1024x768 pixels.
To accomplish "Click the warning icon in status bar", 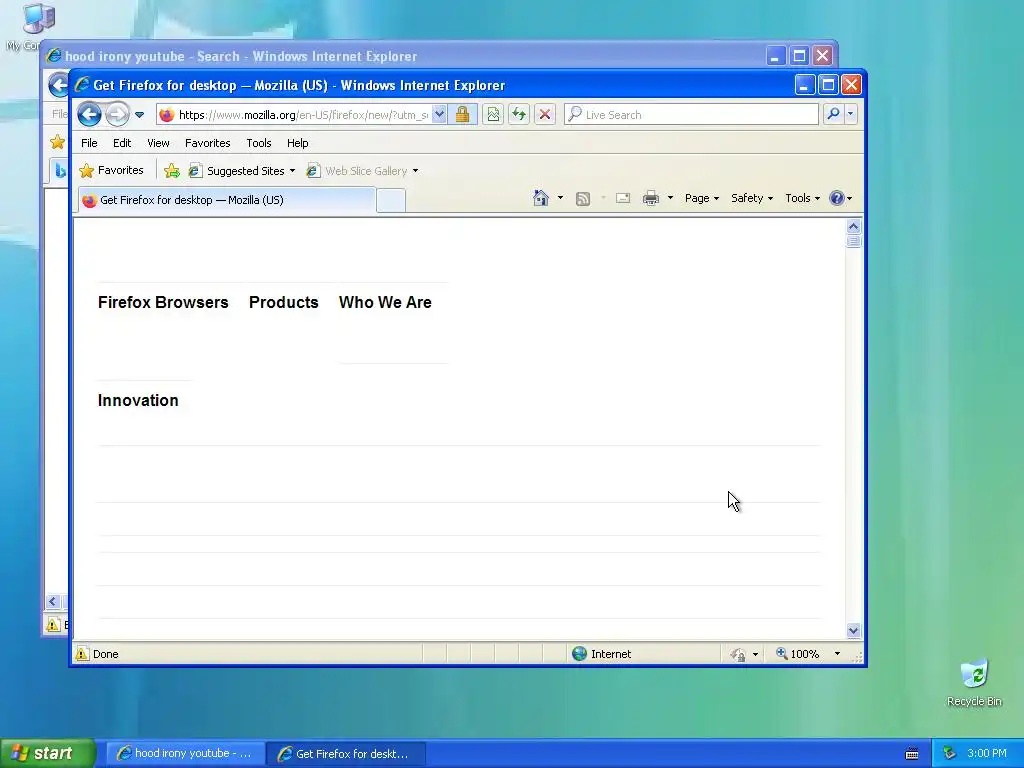I will (82, 654).
